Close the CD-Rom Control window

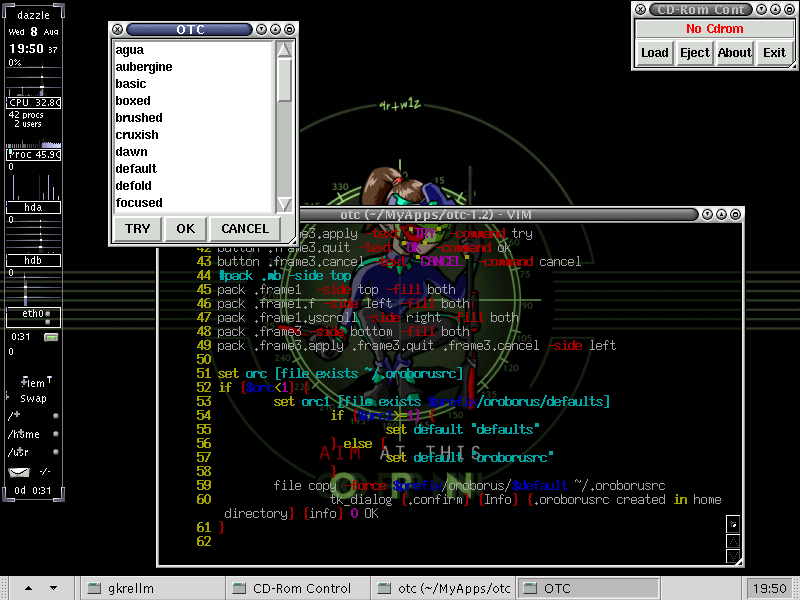point(640,10)
